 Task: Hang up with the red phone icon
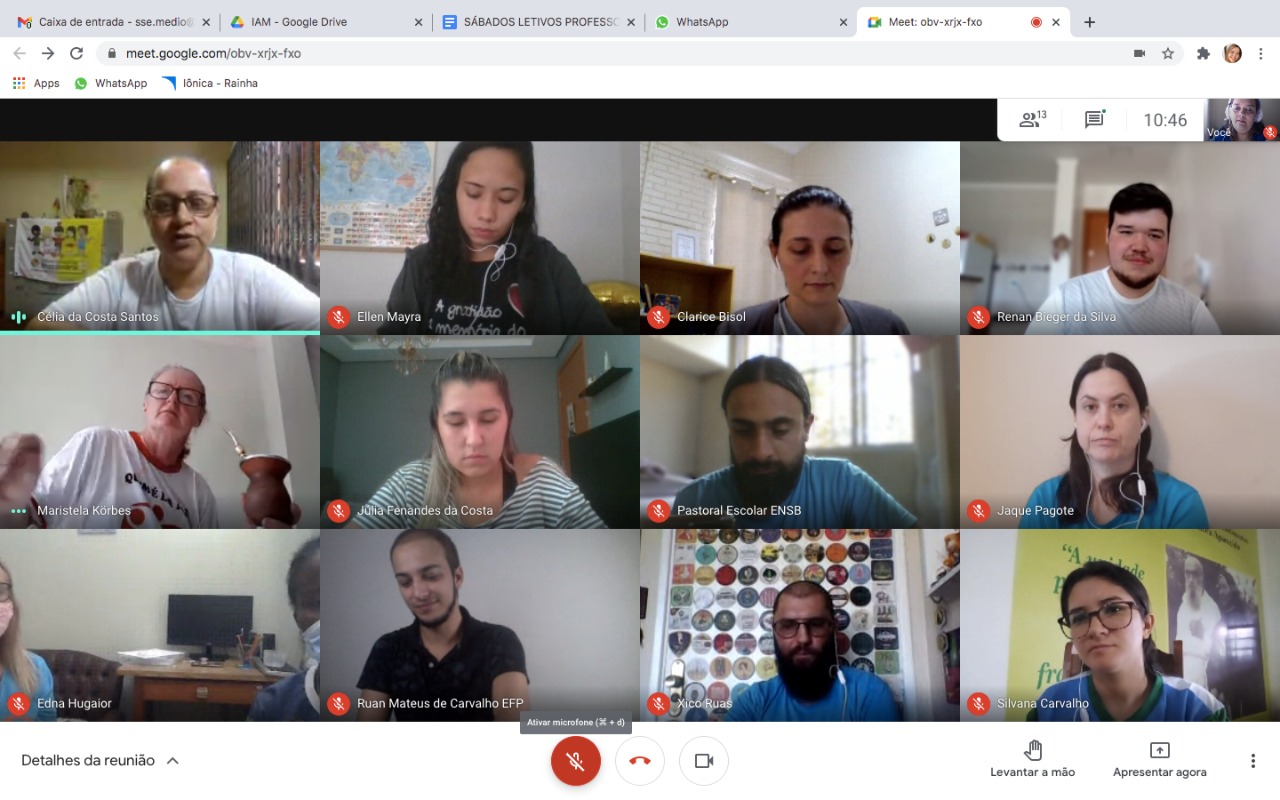pos(640,761)
